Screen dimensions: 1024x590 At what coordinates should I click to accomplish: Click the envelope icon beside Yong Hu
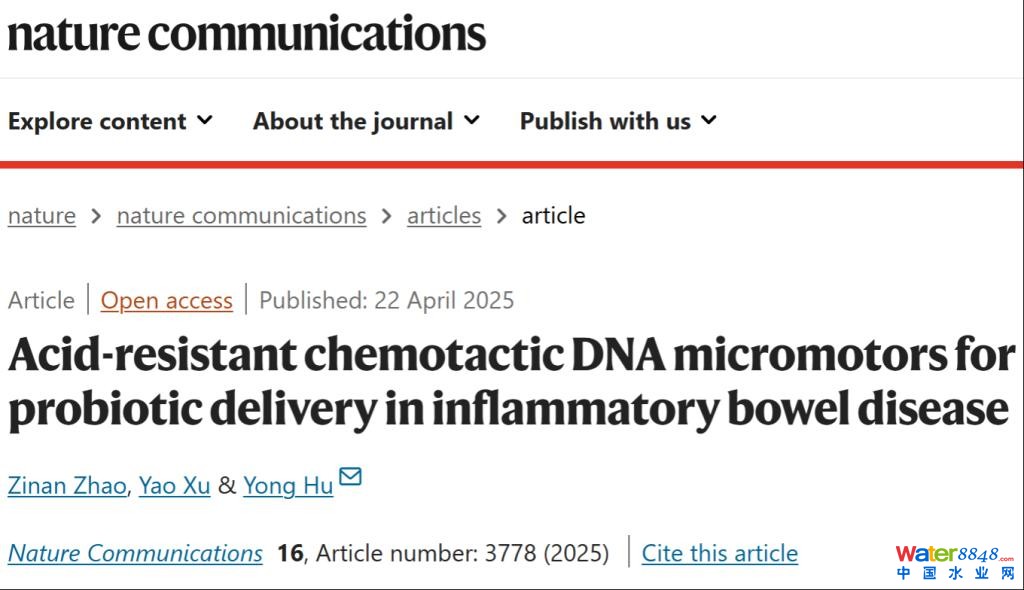350,476
